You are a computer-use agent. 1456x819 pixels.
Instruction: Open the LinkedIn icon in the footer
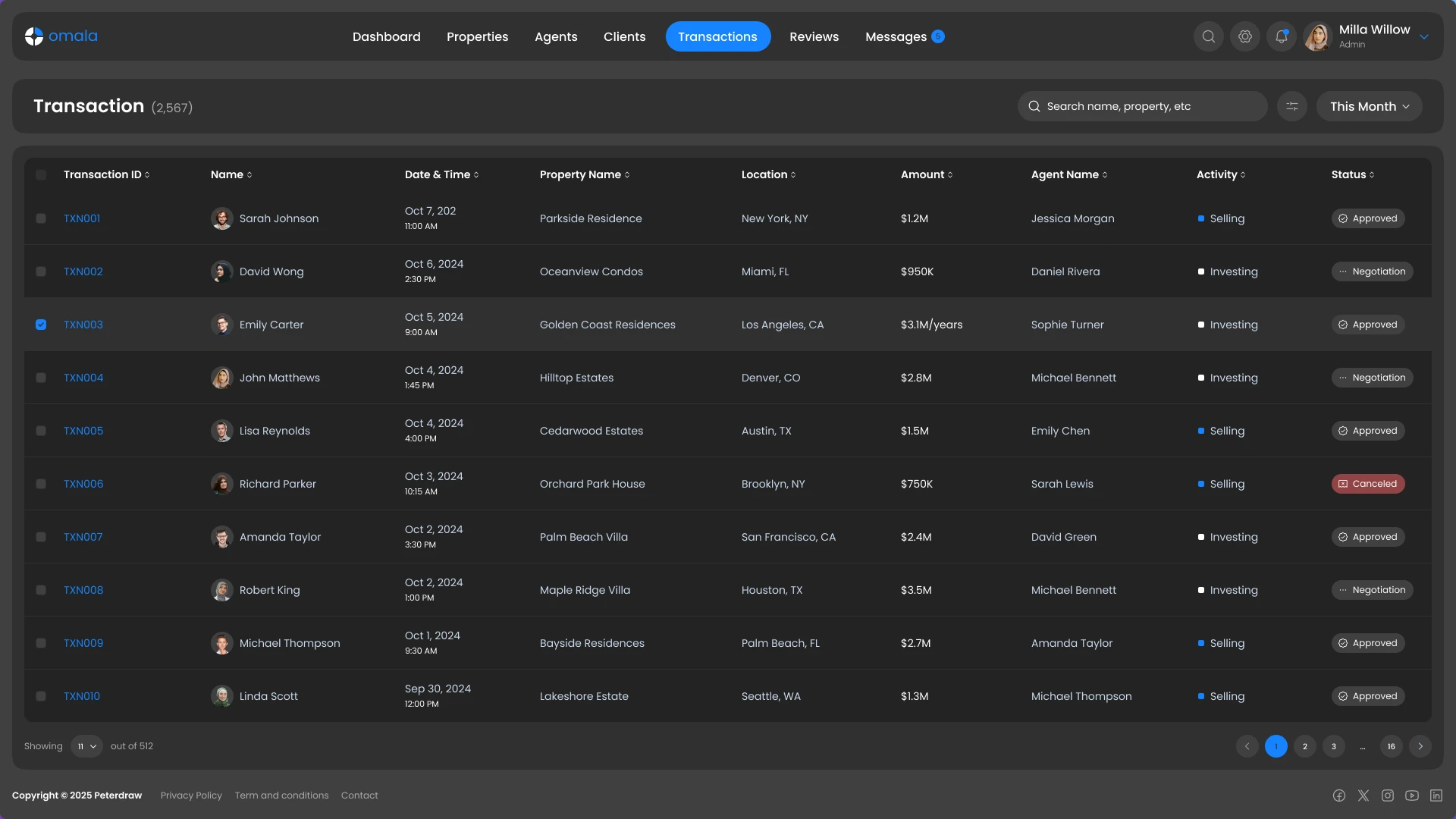(1436, 795)
